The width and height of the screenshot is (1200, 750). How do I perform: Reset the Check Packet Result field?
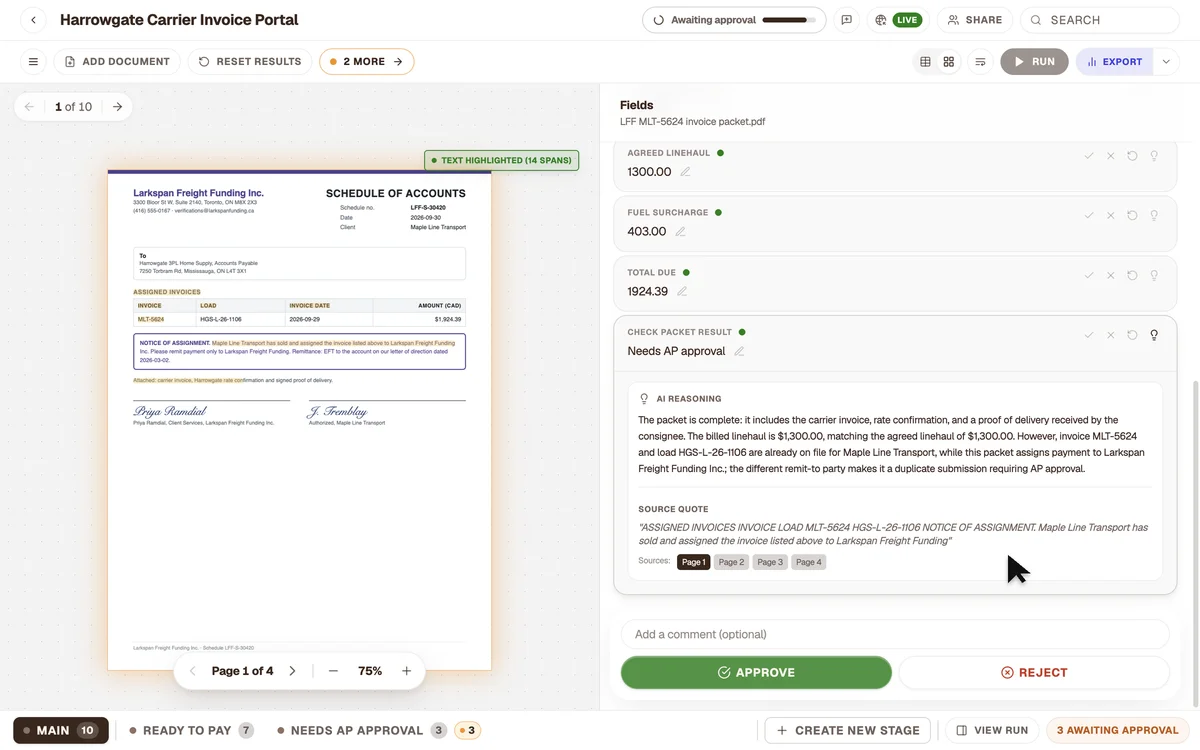tap(1132, 335)
